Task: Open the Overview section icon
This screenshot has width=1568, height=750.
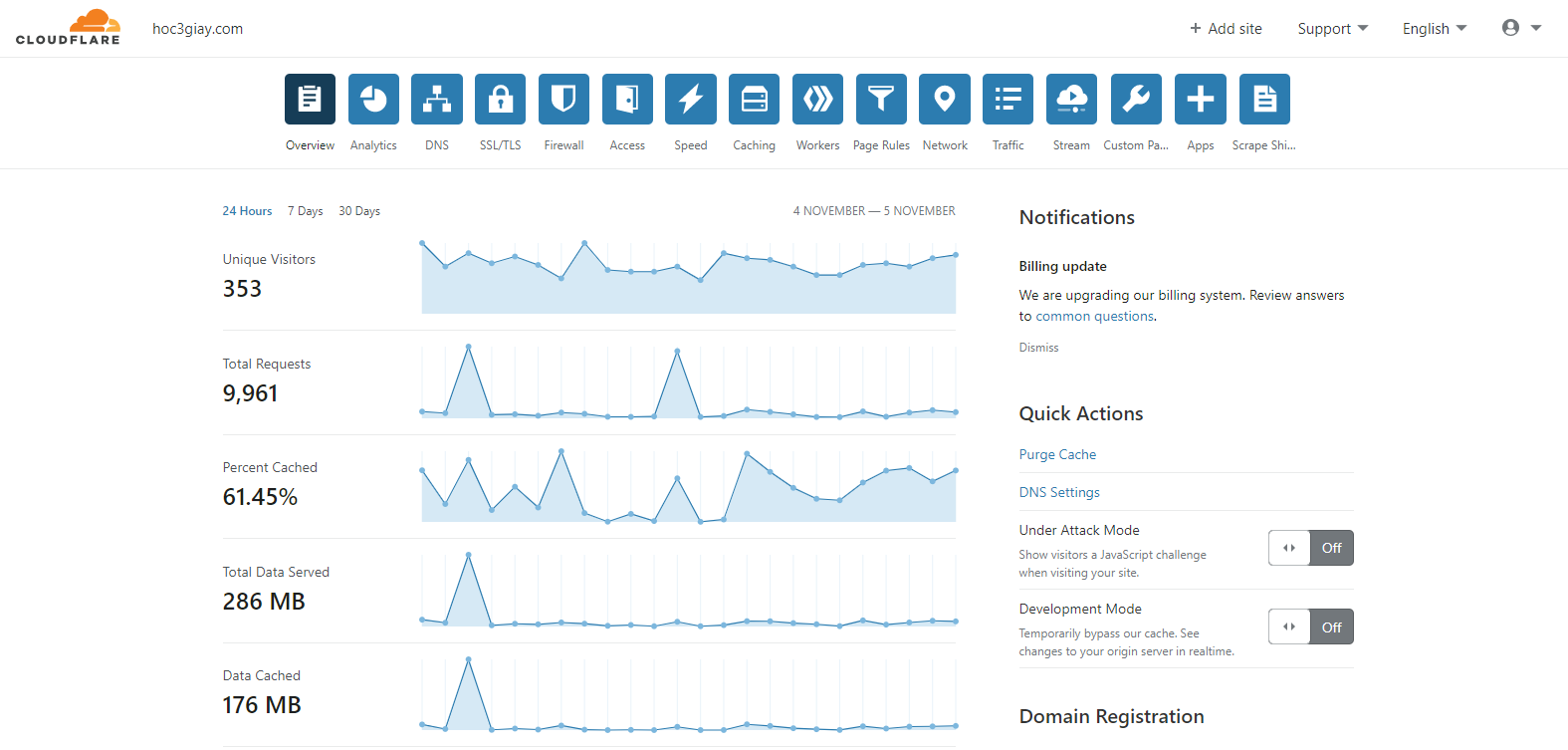Action: 310,100
